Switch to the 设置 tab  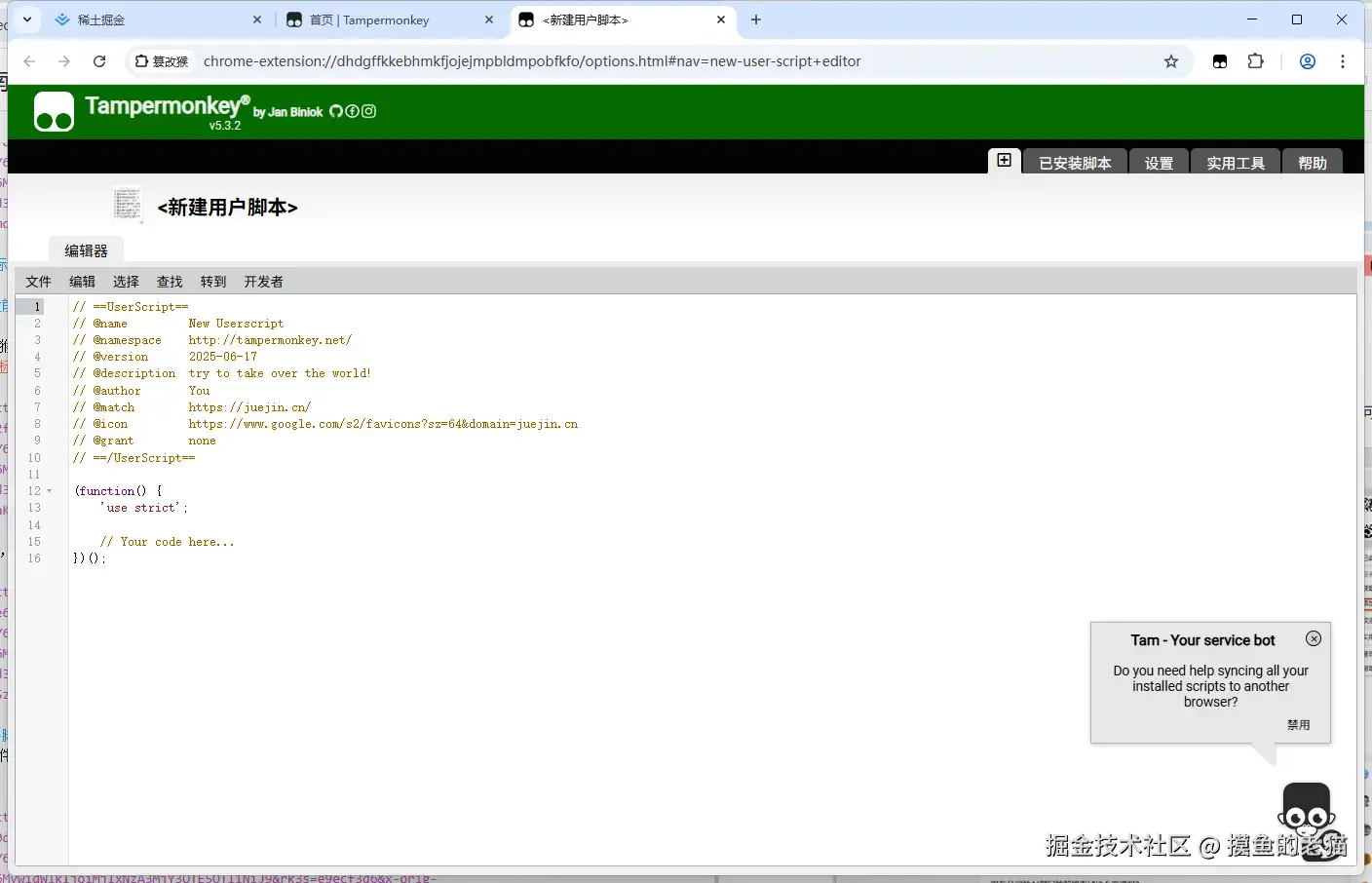[x=1159, y=163]
